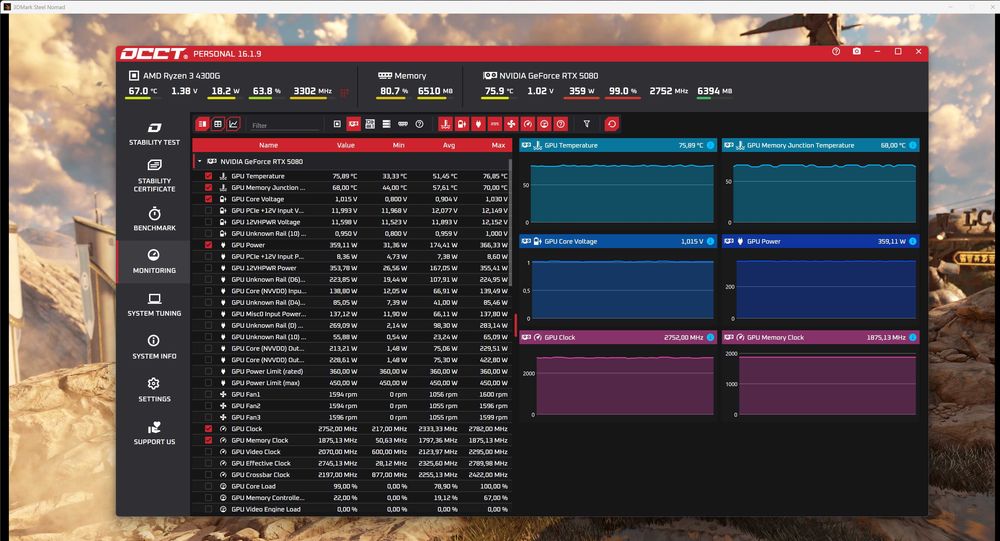The width and height of the screenshot is (1000, 541).
Task: Open the Stability Test section
Action: (x=154, y=134)
